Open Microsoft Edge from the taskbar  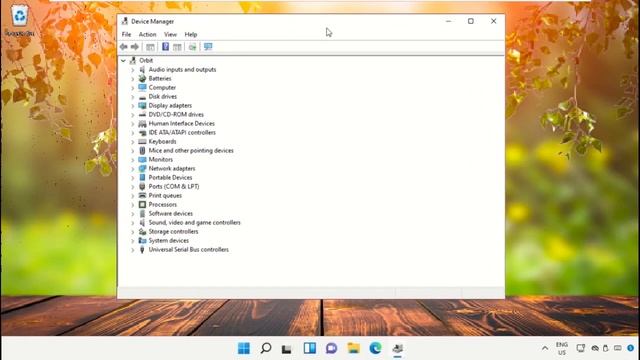click(x=376, y=348)
